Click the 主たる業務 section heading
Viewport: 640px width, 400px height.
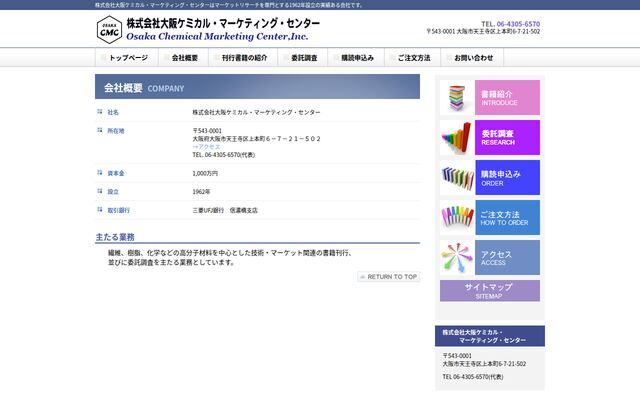[115, 237]
